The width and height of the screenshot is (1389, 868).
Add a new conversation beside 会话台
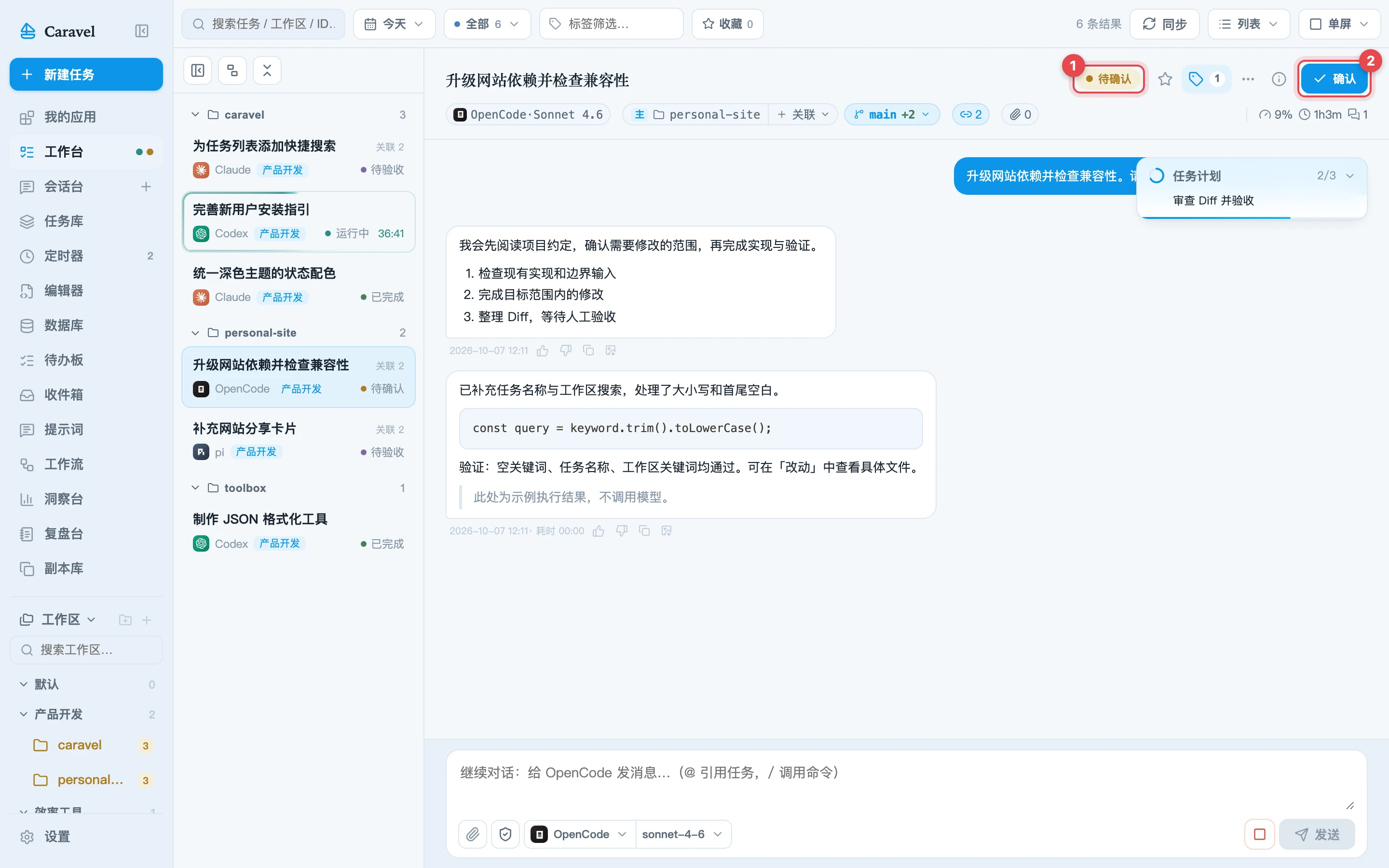coord(146,187)
